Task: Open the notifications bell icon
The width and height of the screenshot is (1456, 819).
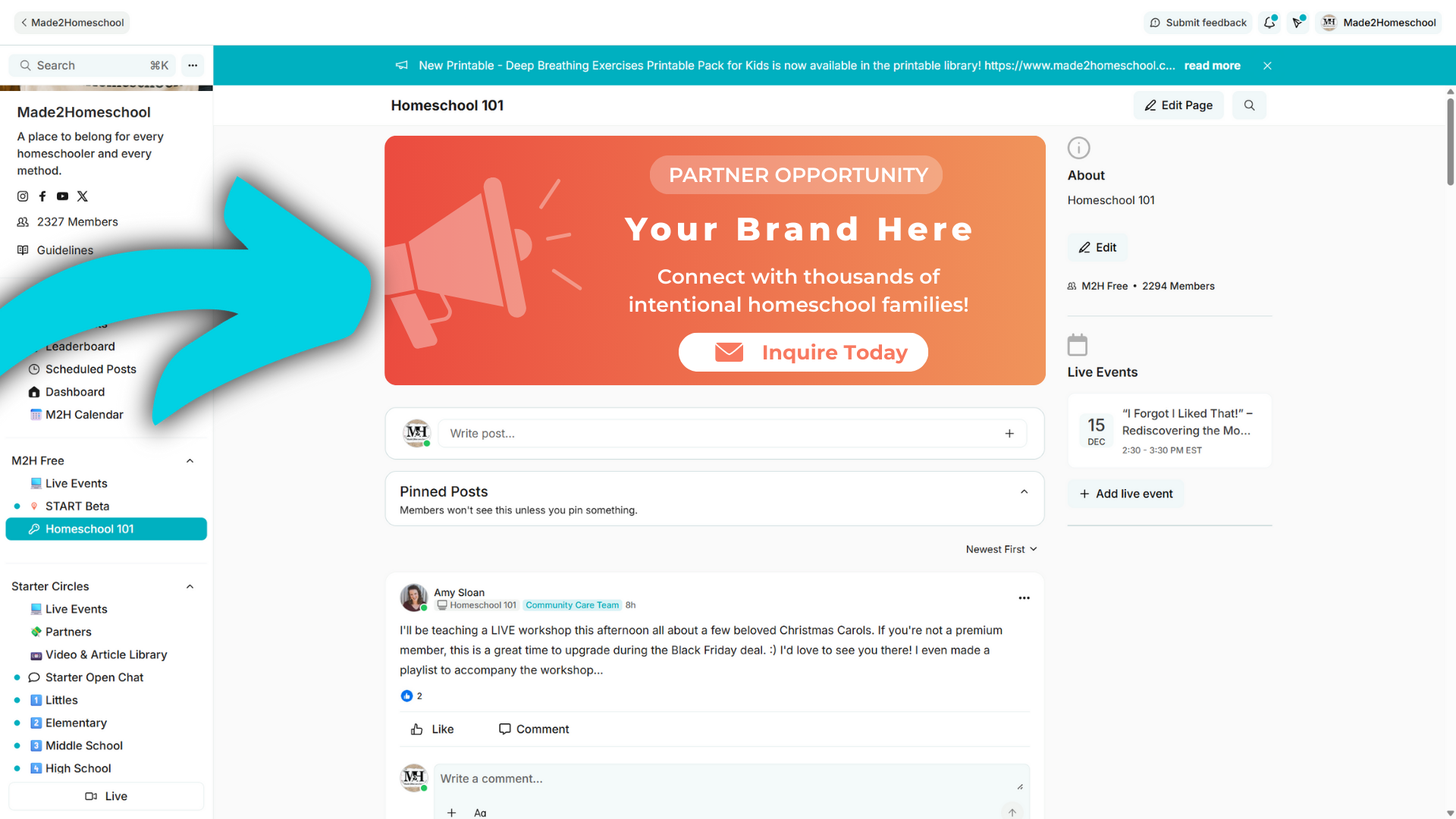Action: (1269, 23)
